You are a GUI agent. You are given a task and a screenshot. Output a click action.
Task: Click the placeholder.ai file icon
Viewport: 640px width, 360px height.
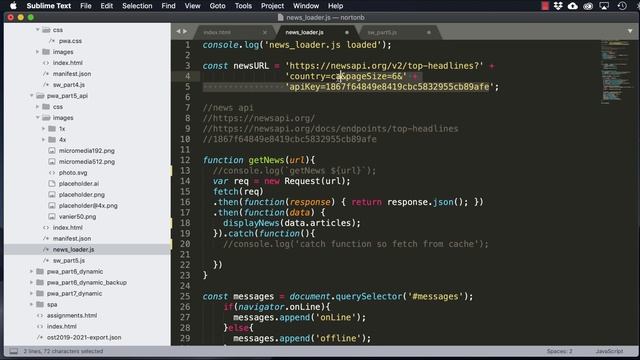(52, 184)
